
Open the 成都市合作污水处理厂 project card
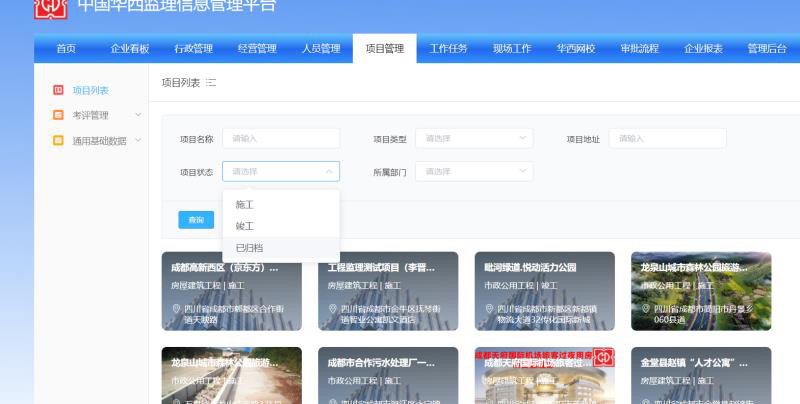click(388, 375)
